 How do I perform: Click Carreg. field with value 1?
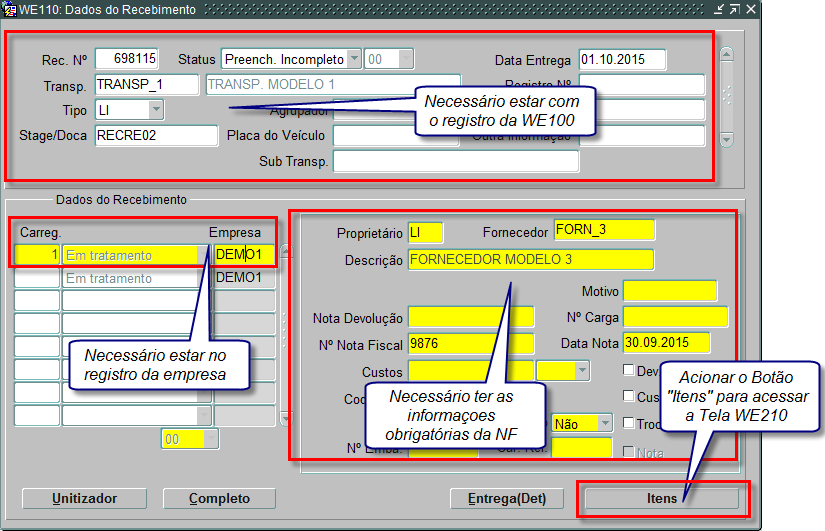pyautogui.click(x=37, y=255)
